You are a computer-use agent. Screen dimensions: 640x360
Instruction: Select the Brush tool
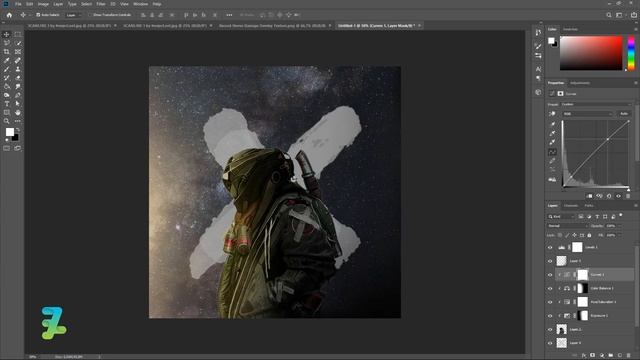pos(7,69)
